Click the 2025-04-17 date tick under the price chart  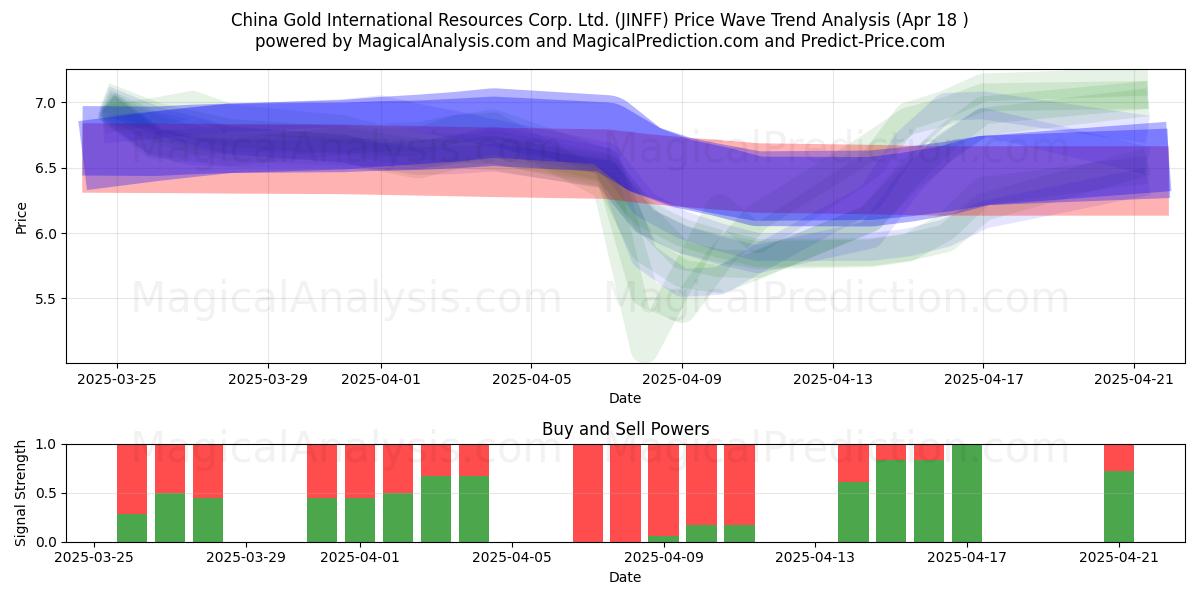coord(983,379)
